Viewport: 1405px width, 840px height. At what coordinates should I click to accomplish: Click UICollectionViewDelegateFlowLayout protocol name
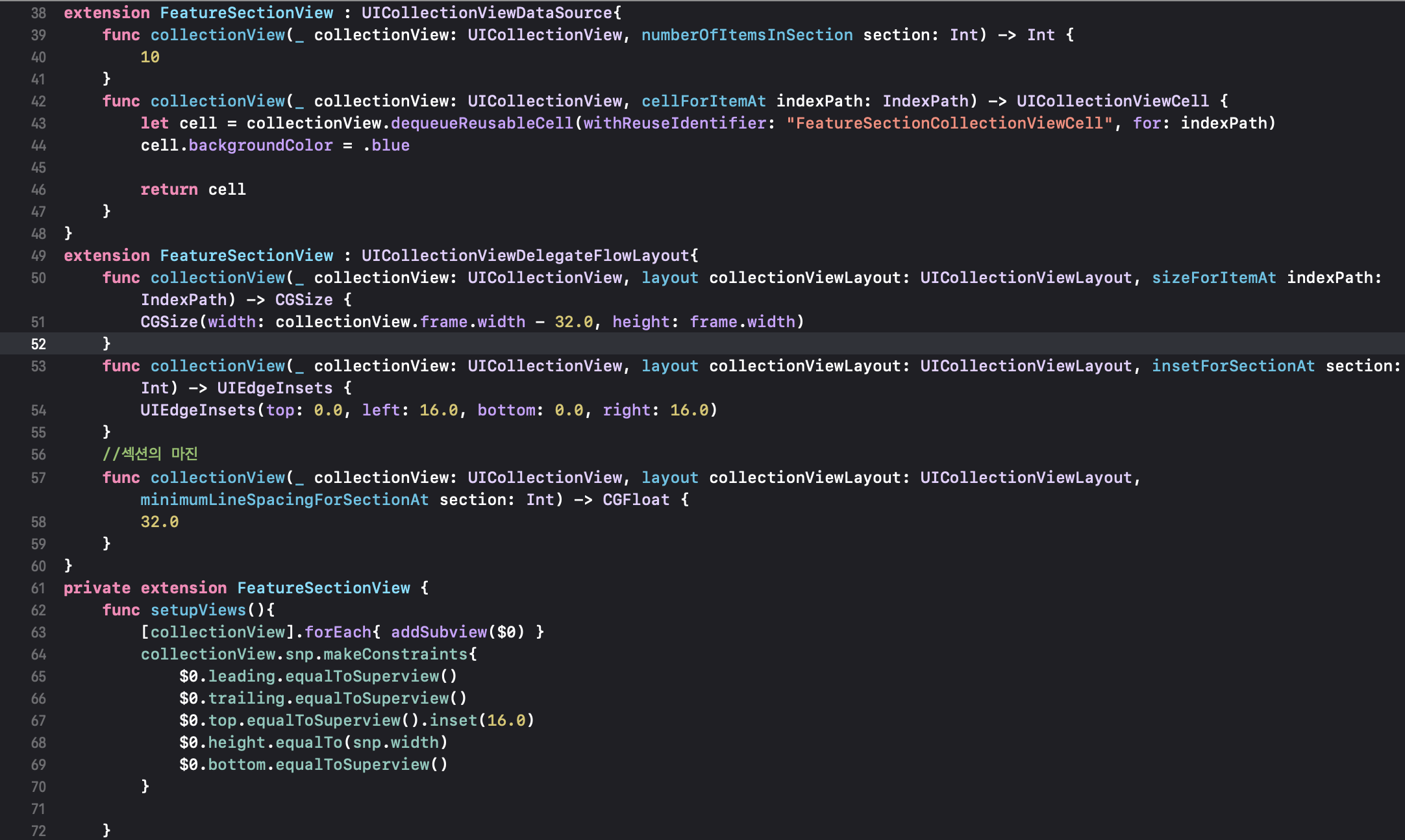point(525,256)
